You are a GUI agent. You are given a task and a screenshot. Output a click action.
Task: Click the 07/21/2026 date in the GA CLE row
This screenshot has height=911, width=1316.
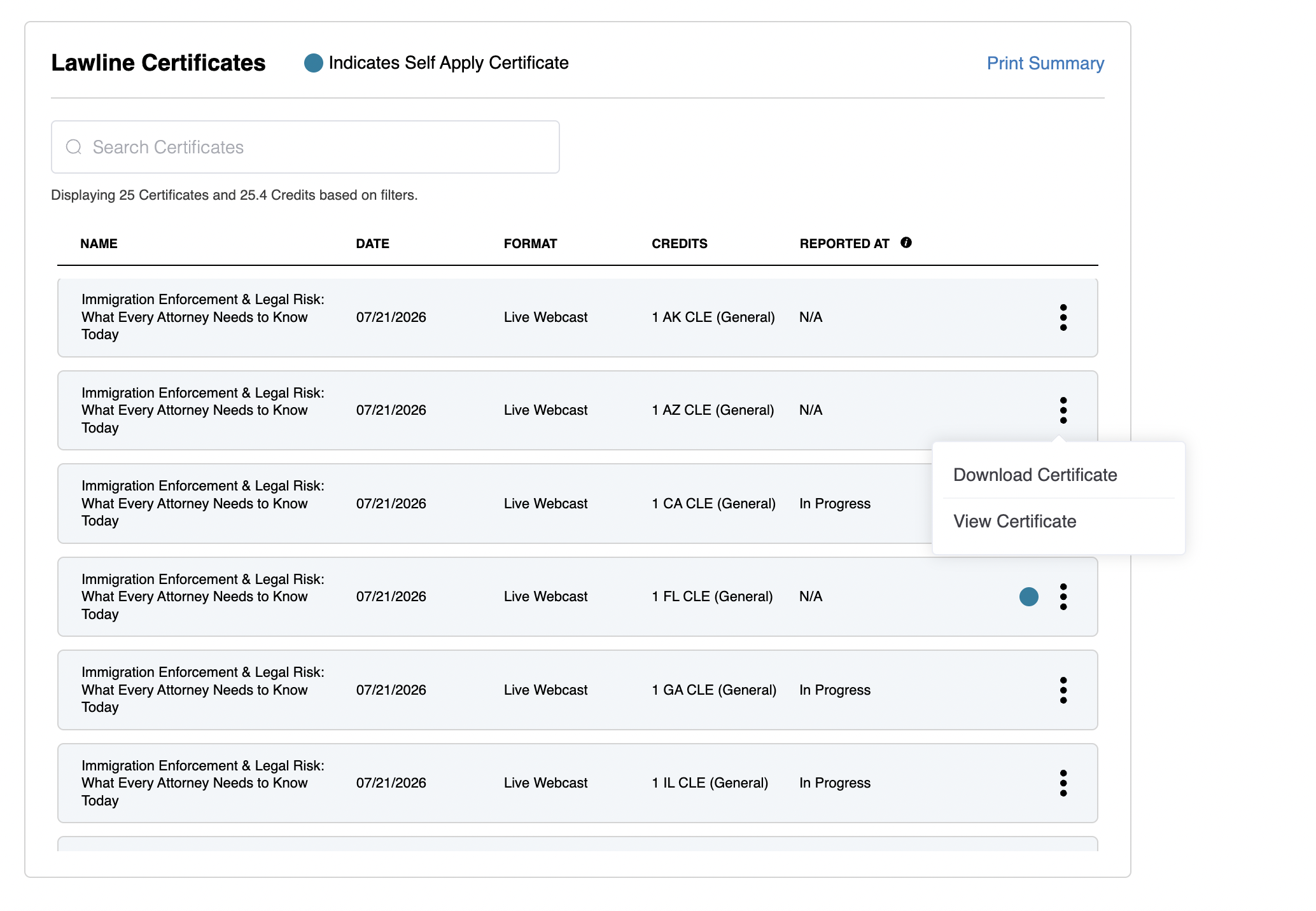(x=391, y=690)
